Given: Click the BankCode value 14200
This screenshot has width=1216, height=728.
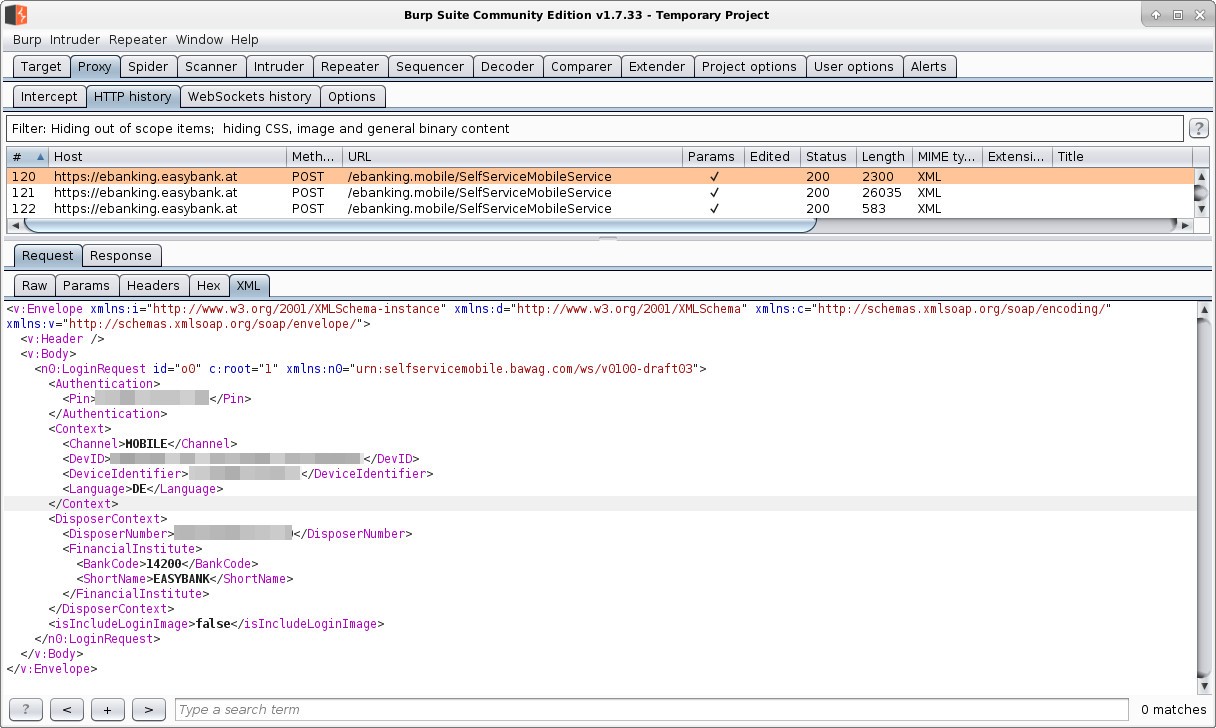Looking at the screenshot, I should tap(166, 564).
